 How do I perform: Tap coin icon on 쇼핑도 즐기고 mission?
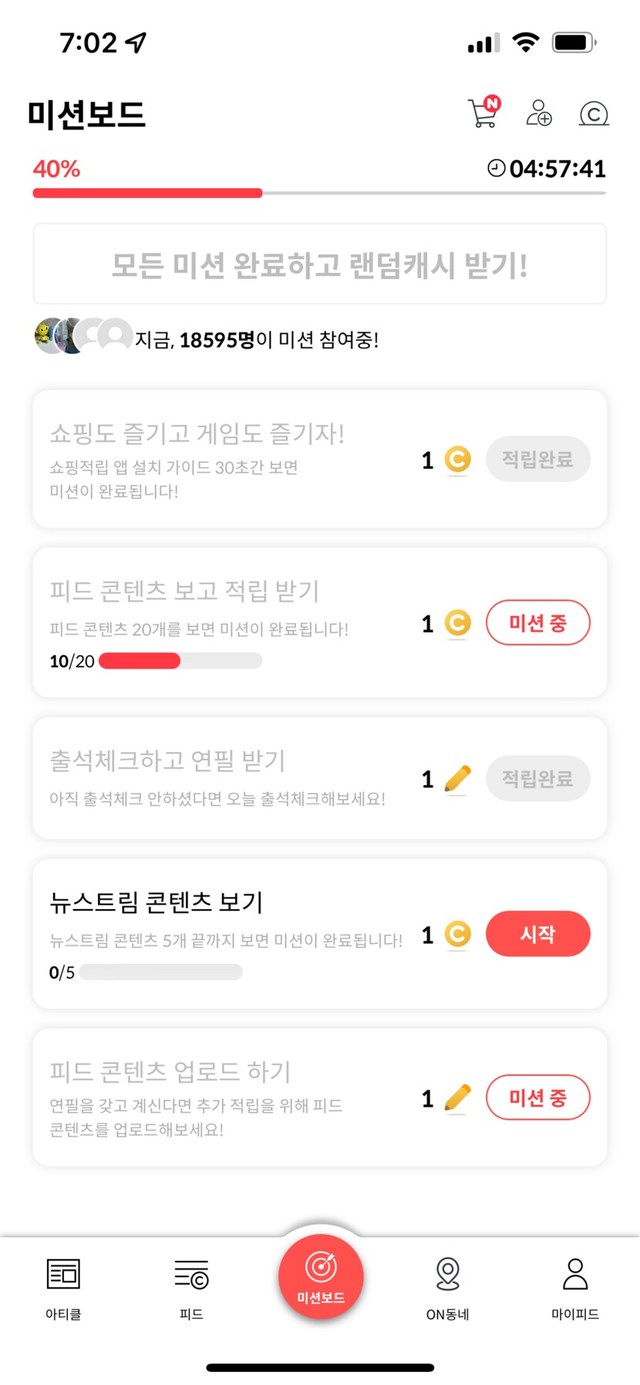[x=457, y=460]
